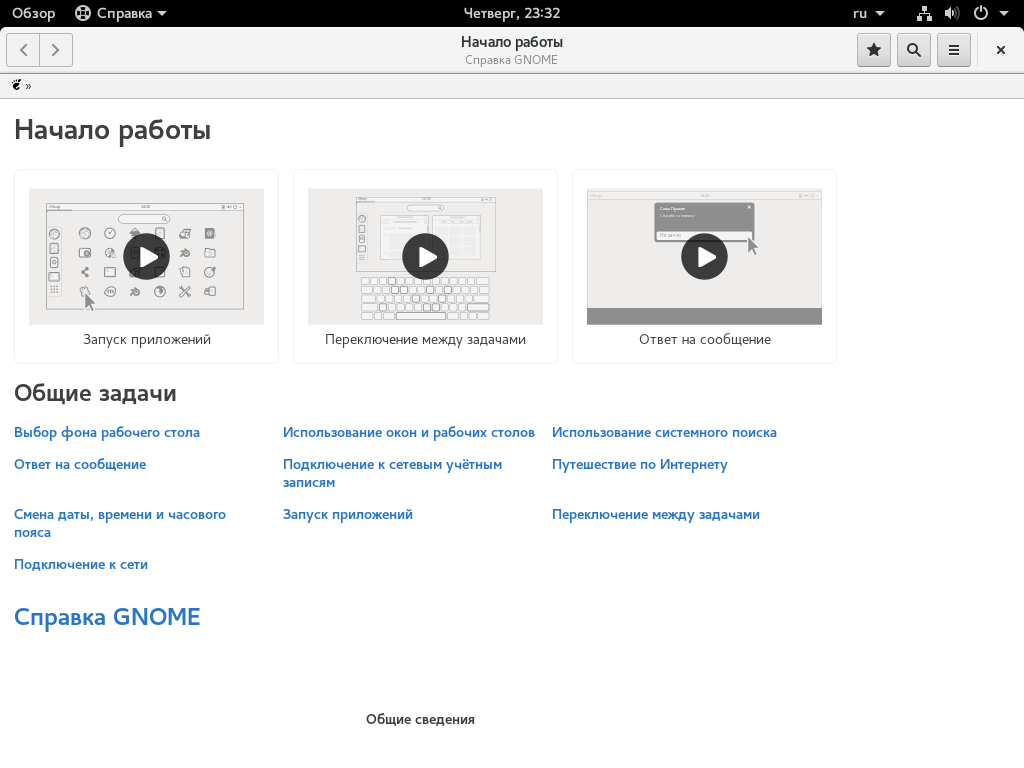
Task: Play the Ответ на сообщение video
Action: pyautogui.click(x=704, y=257)
